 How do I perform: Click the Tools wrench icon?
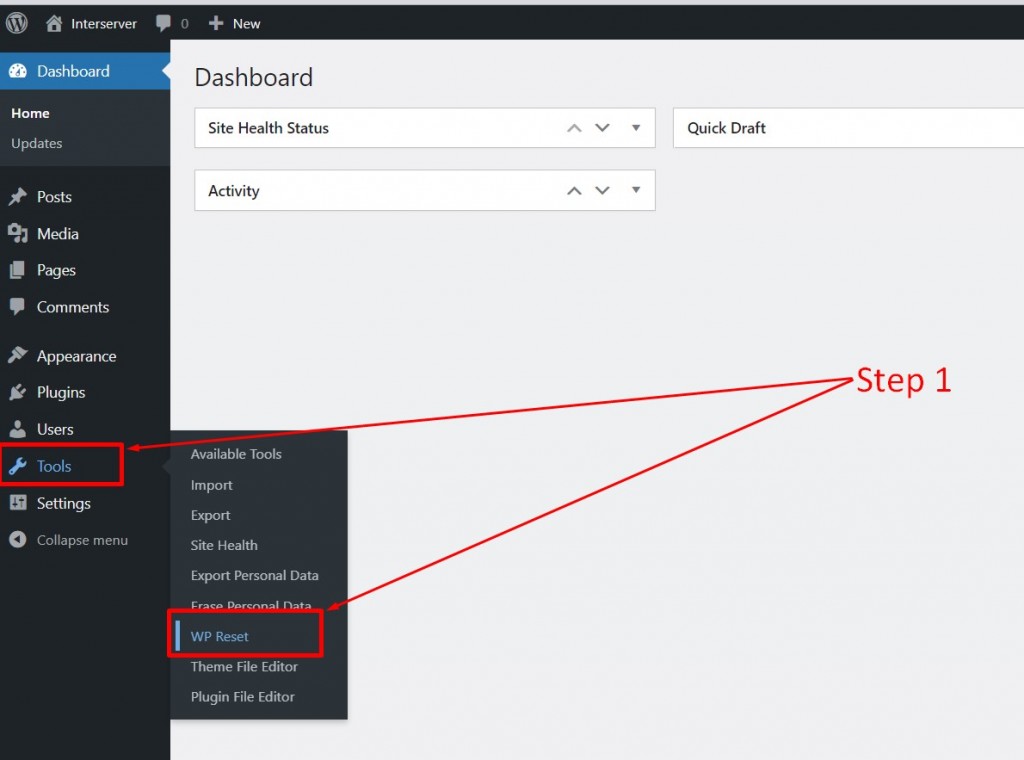[18, 466]
